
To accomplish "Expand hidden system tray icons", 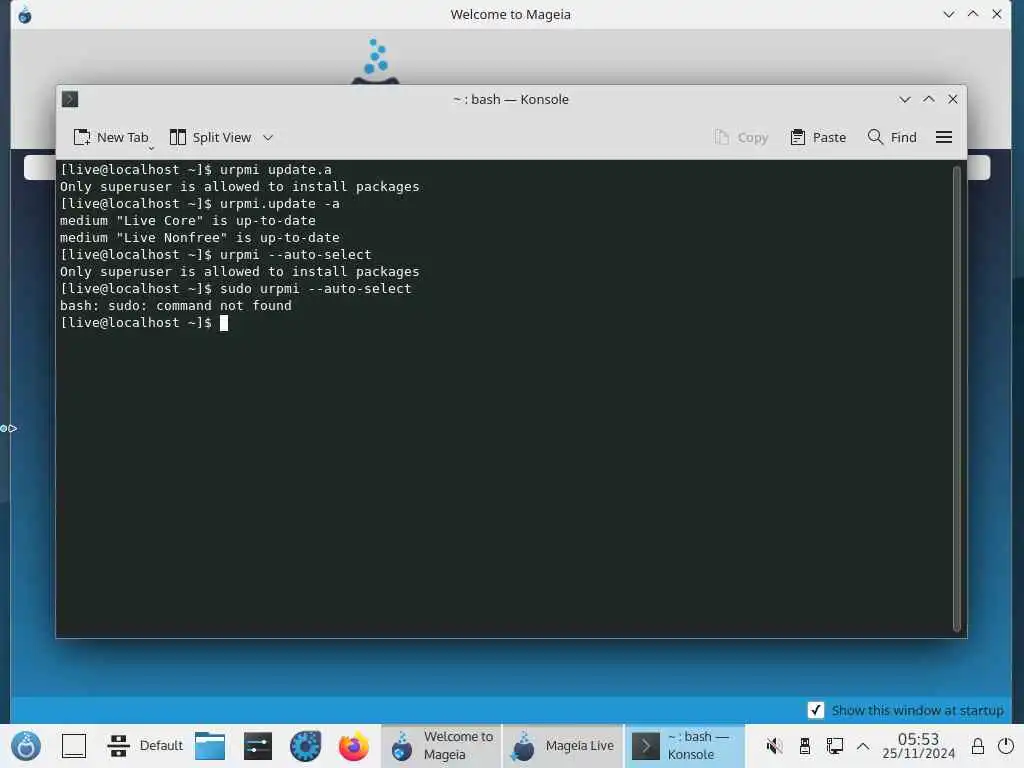I will point(863,746).
